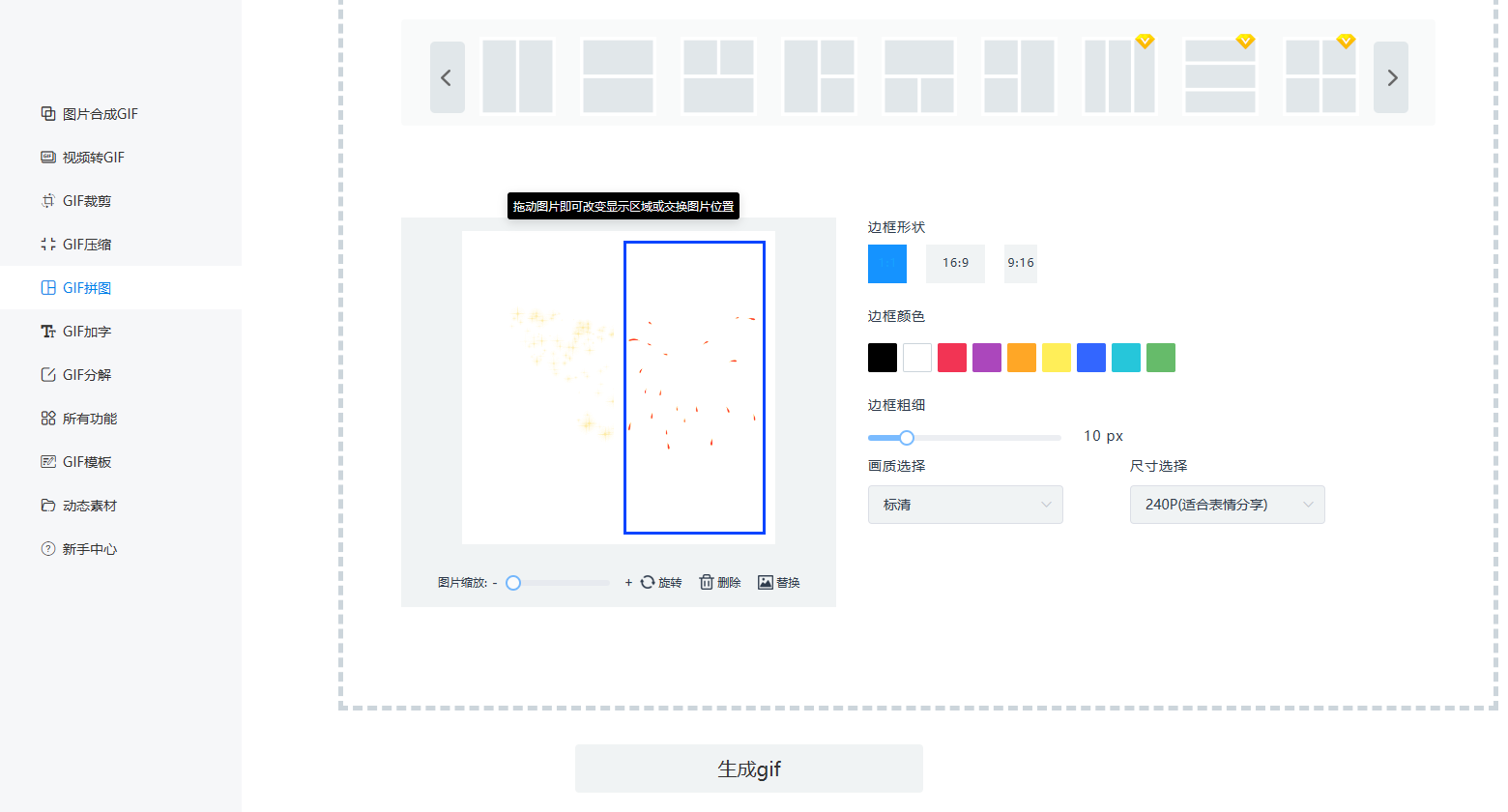Replace the selected image (替换)

(x=779, y=583)
